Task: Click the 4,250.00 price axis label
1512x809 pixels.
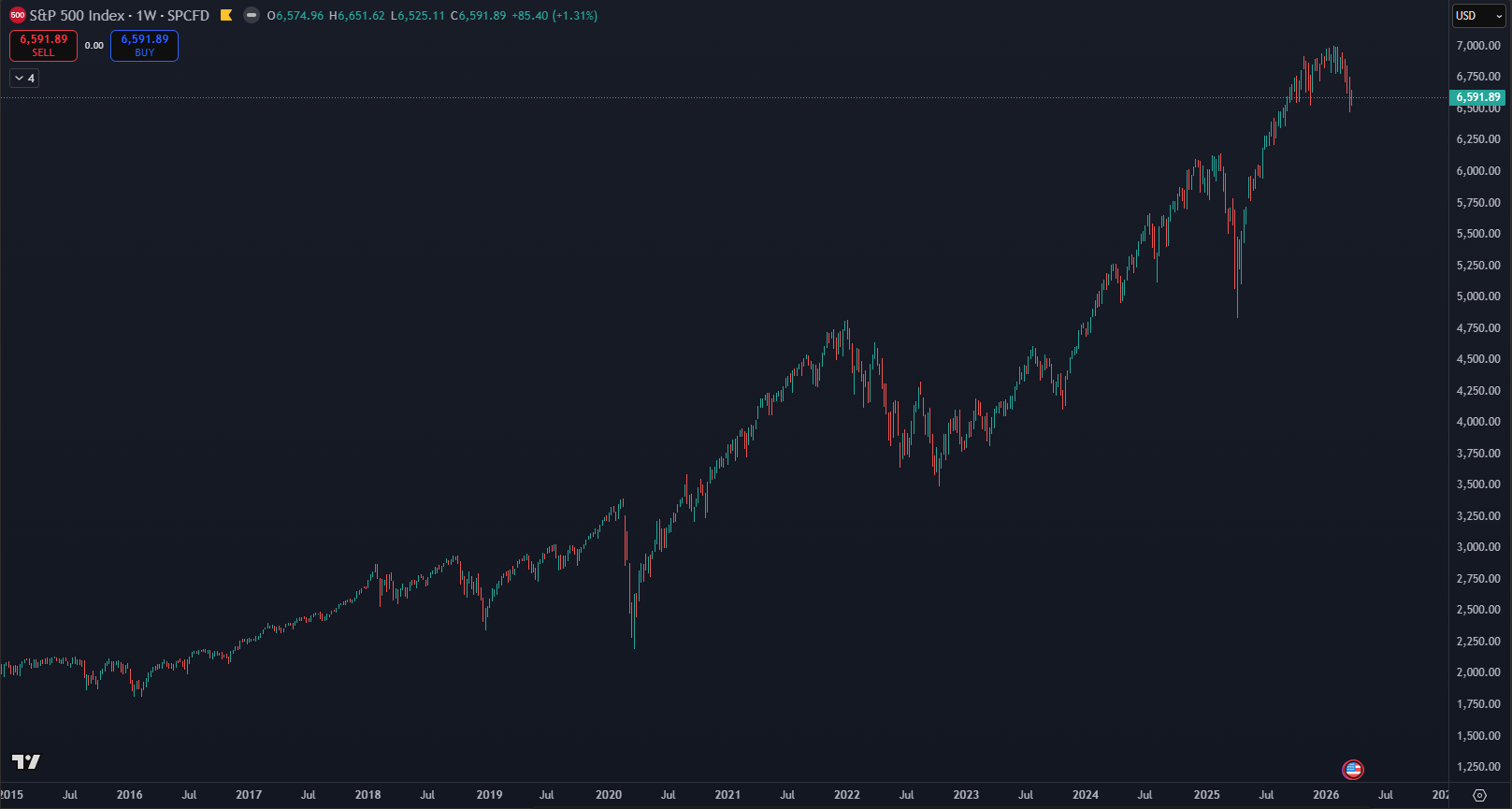Action: [1478, 391]
